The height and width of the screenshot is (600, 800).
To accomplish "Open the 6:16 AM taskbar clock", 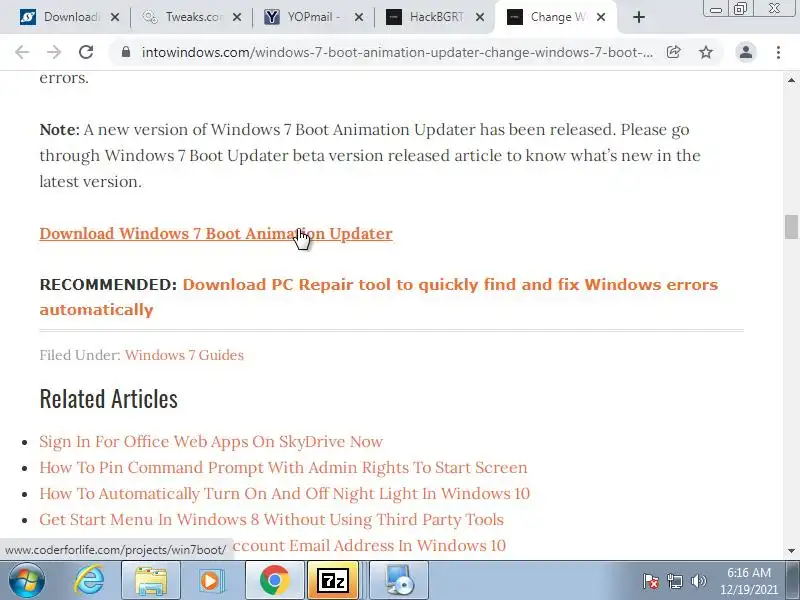I will (748, 581).
